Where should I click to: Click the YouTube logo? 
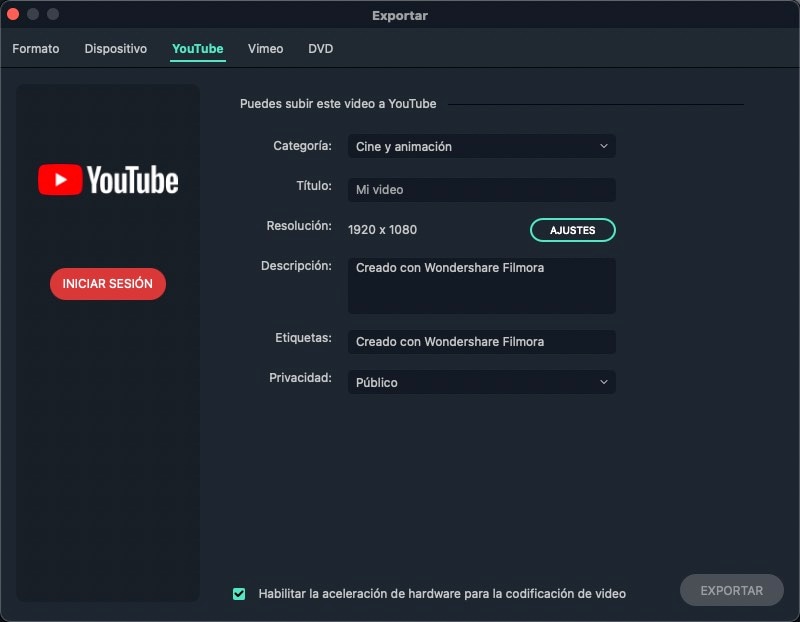(108, 180)
